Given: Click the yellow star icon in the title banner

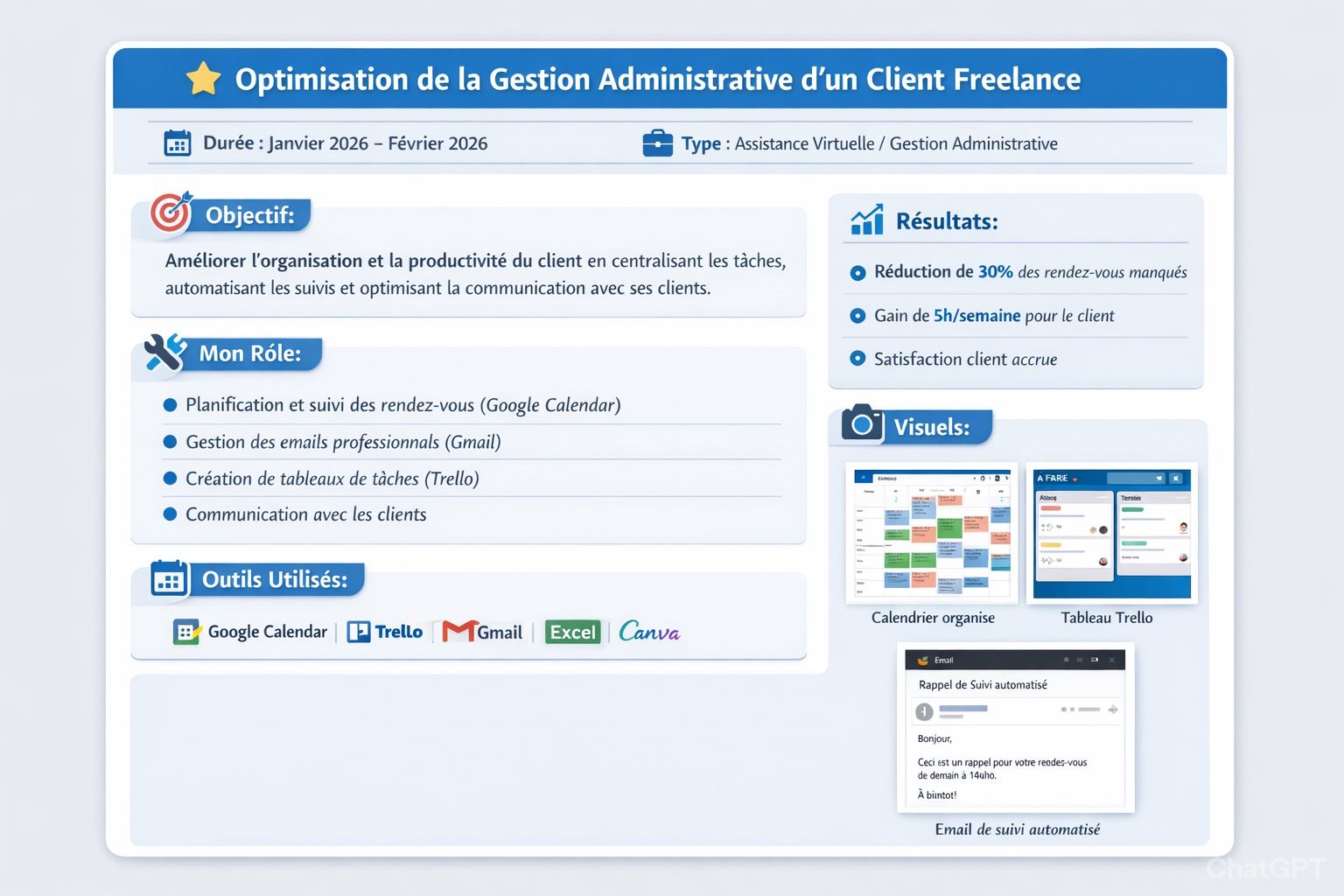Looking at the screenshot, I should (x=203, y=79).
